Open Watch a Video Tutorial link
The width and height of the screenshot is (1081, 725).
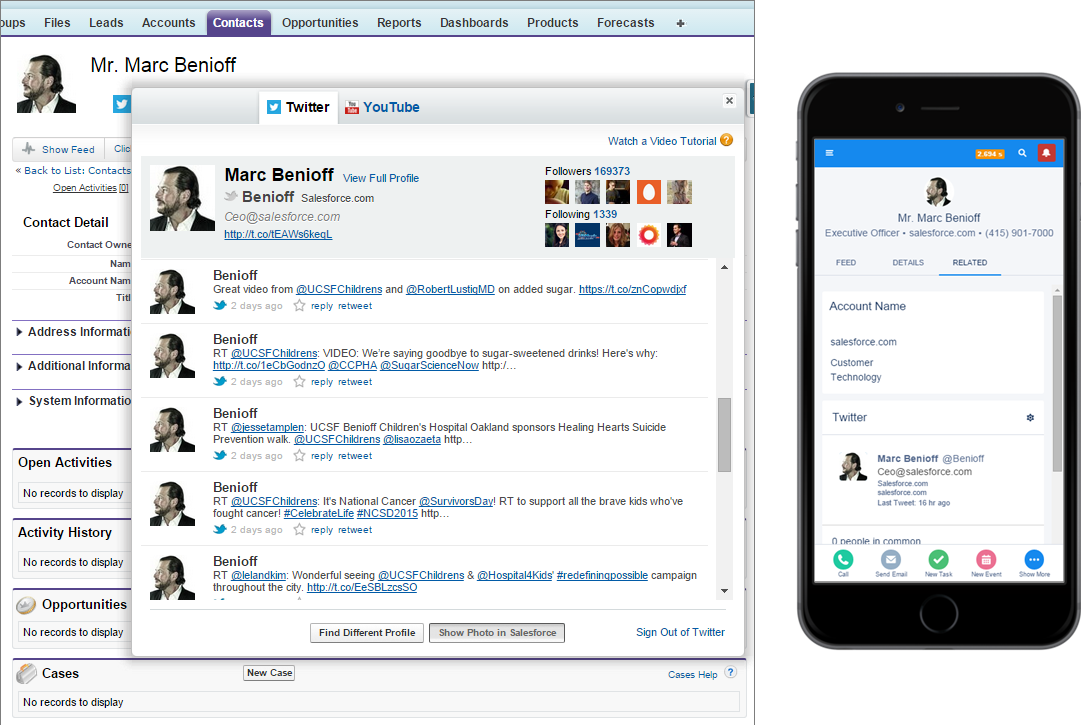pyautogui.click(x=662, y=141)
